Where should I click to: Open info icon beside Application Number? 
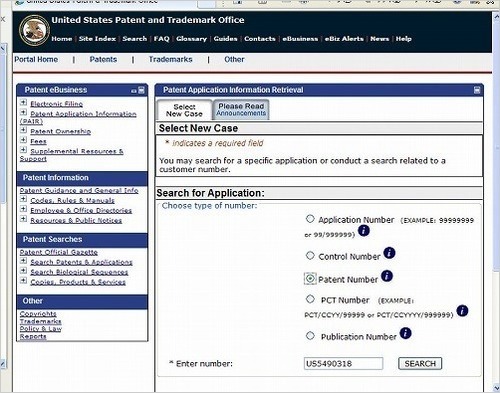[364, 230]
